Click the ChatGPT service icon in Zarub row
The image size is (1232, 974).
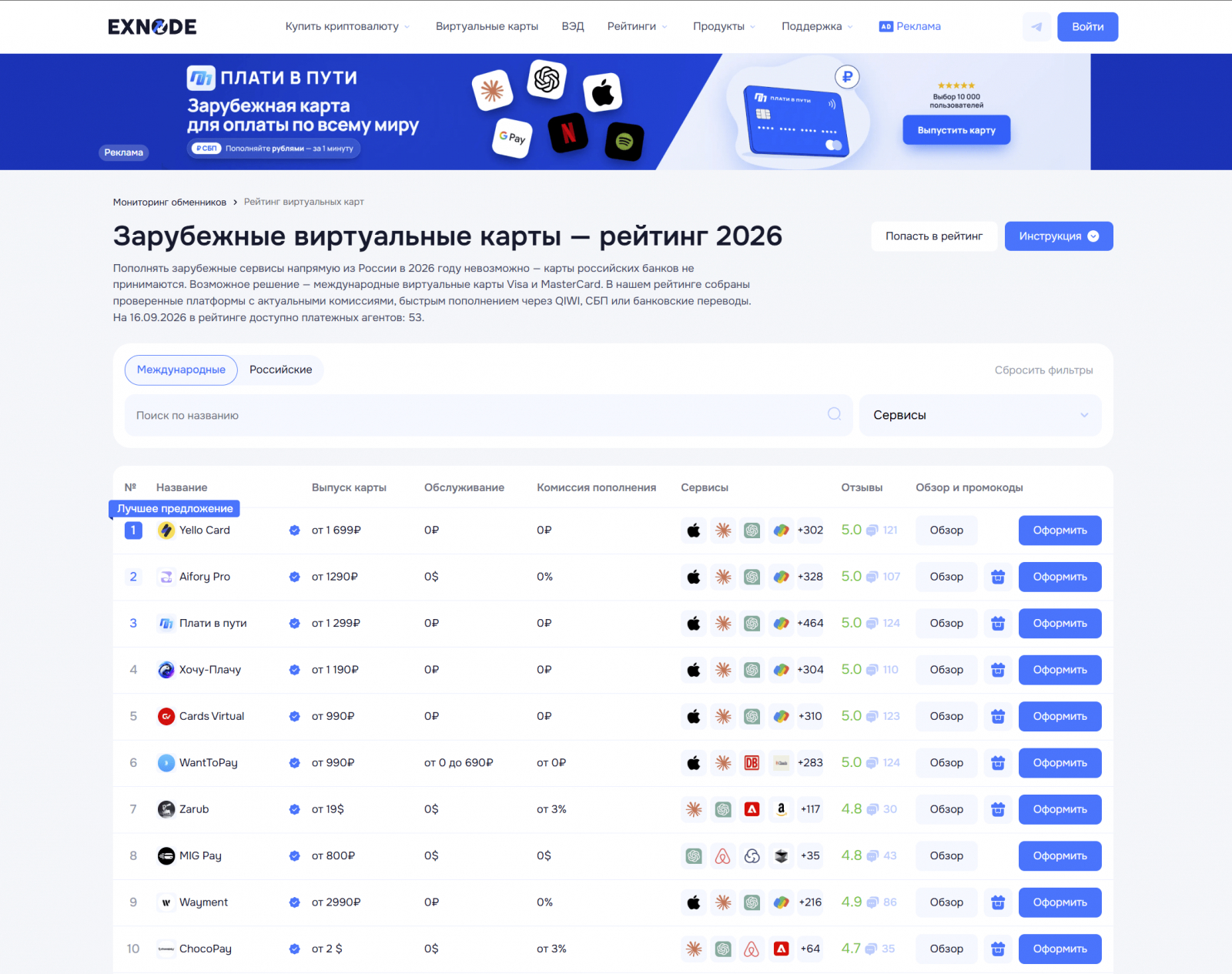click(x=723, y=809)
